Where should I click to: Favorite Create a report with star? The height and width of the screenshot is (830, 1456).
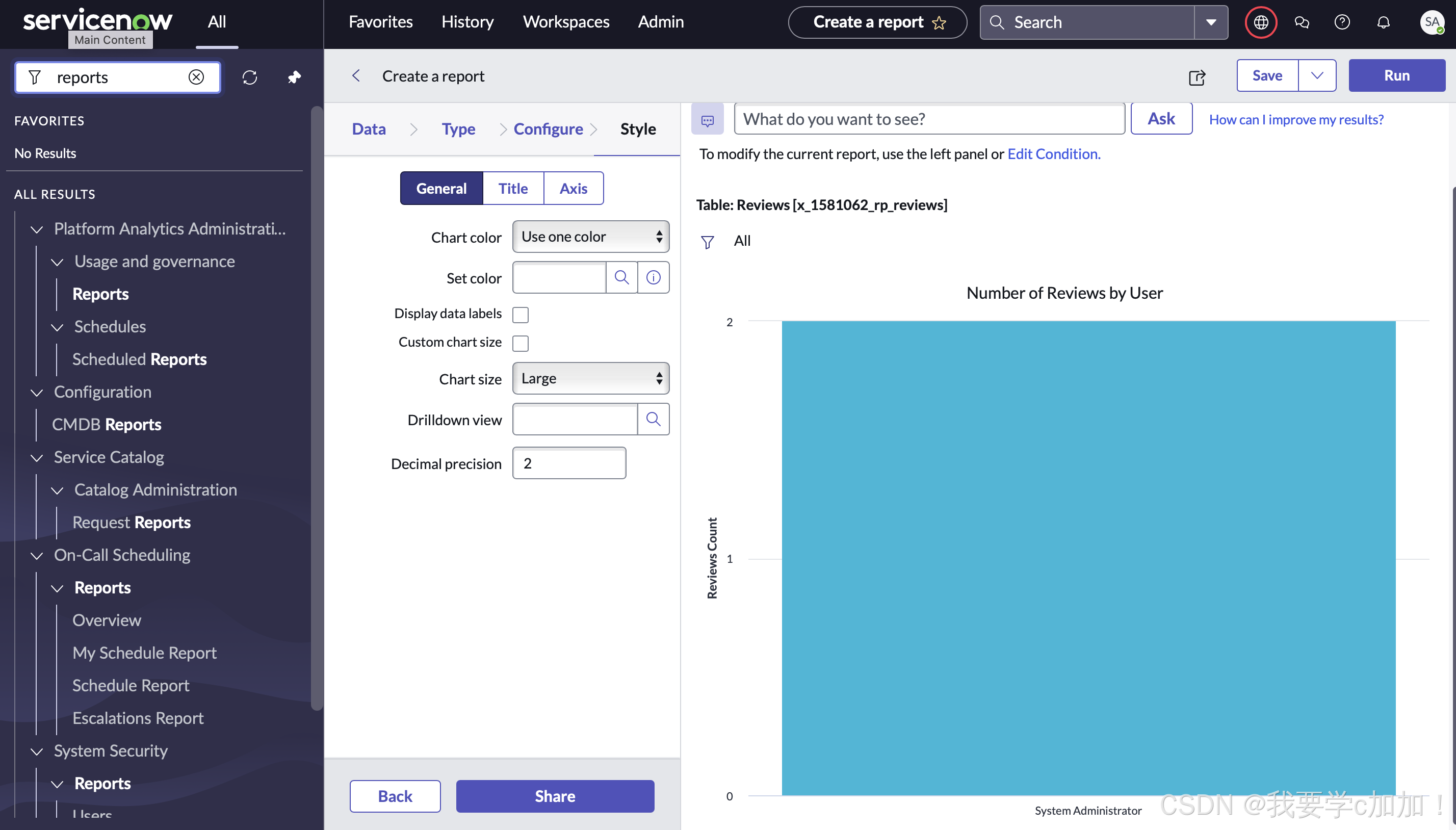click(x=939, y=23)
